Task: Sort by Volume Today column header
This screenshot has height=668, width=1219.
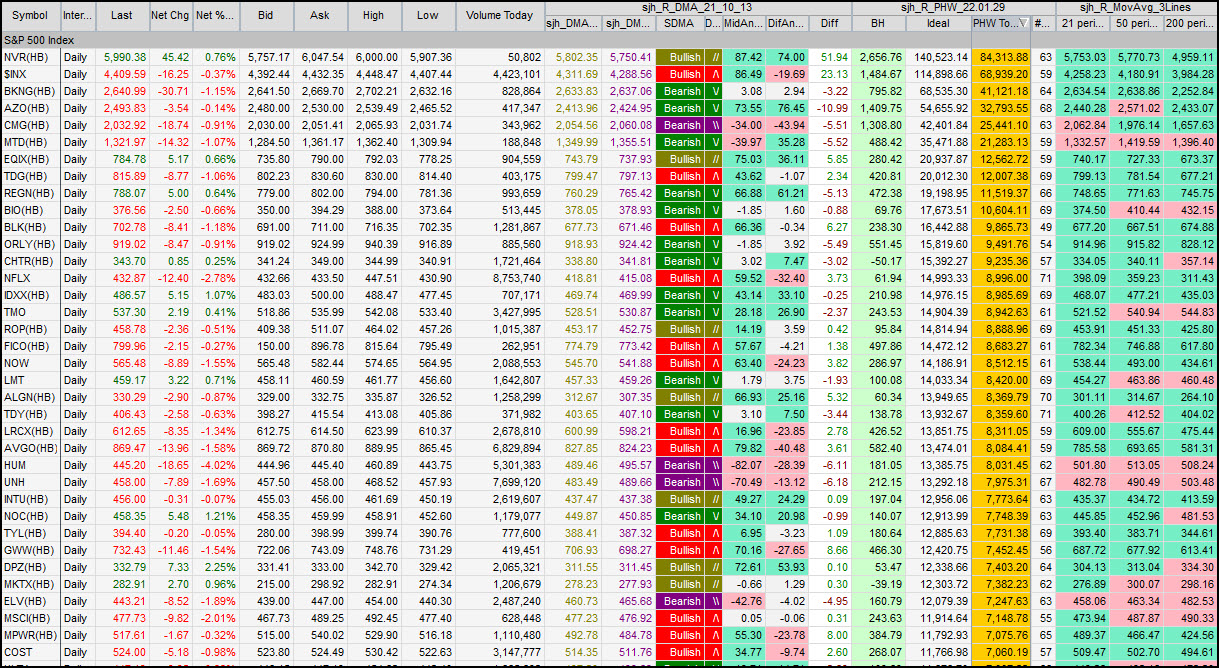Action: 500,15
